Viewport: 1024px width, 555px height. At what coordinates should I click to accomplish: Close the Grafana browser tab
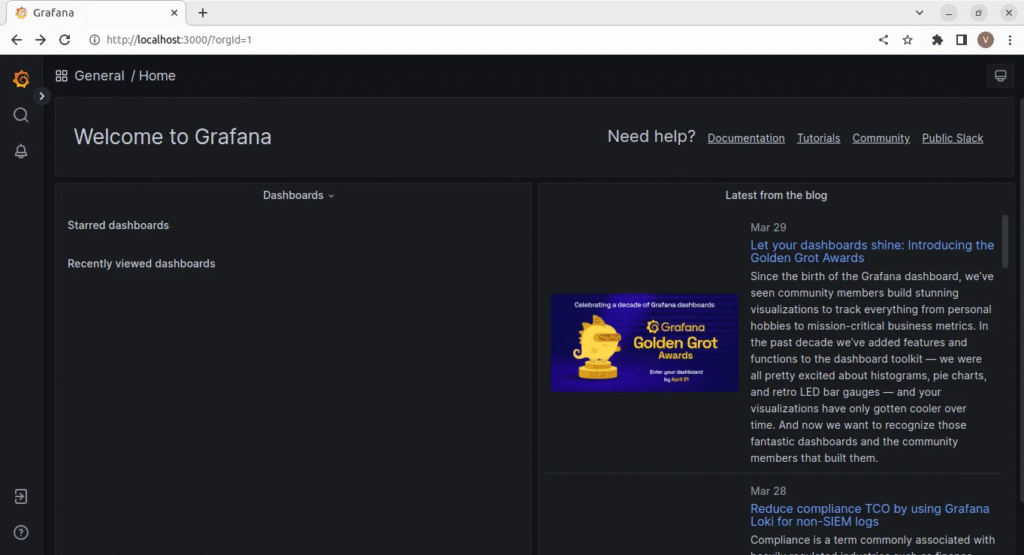[x=174, y=12]
